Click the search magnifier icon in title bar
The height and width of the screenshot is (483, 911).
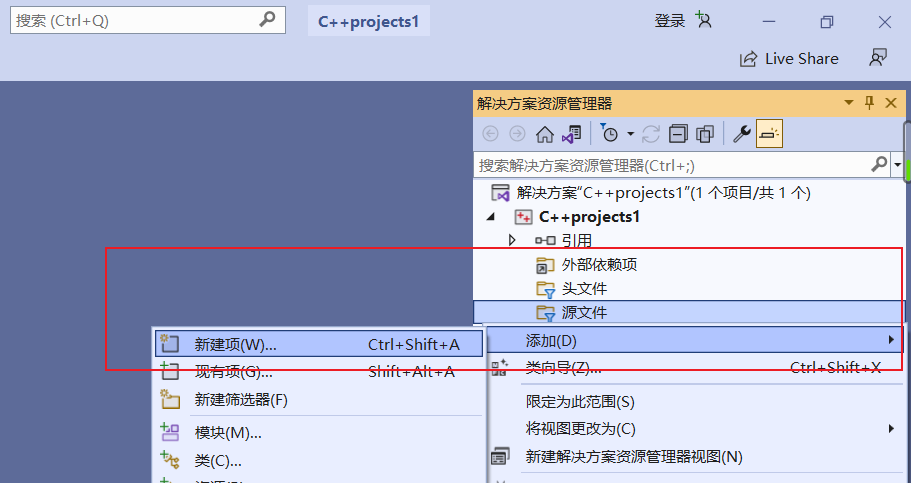click(267, 19)
